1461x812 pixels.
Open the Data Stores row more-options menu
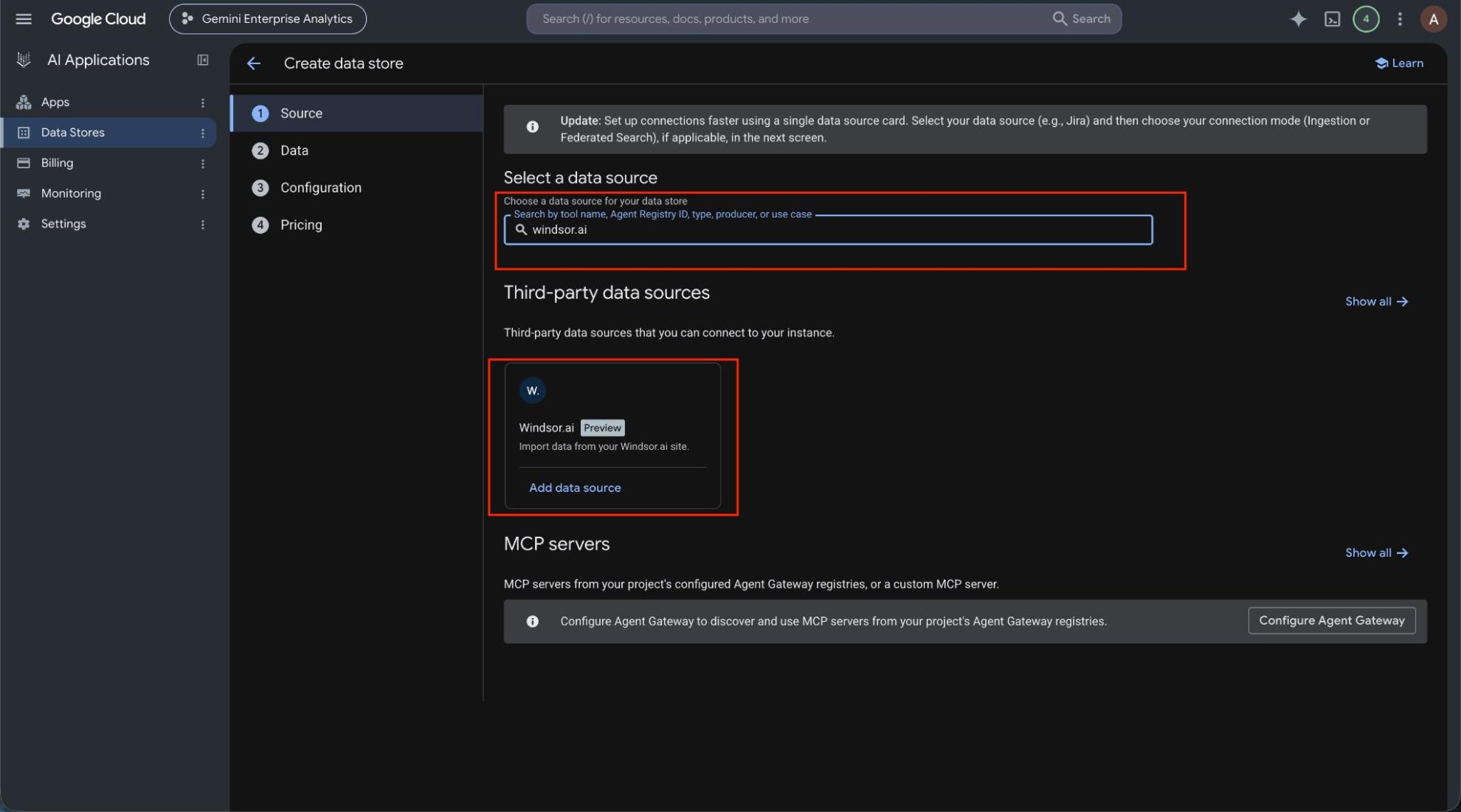coord(203,133)
